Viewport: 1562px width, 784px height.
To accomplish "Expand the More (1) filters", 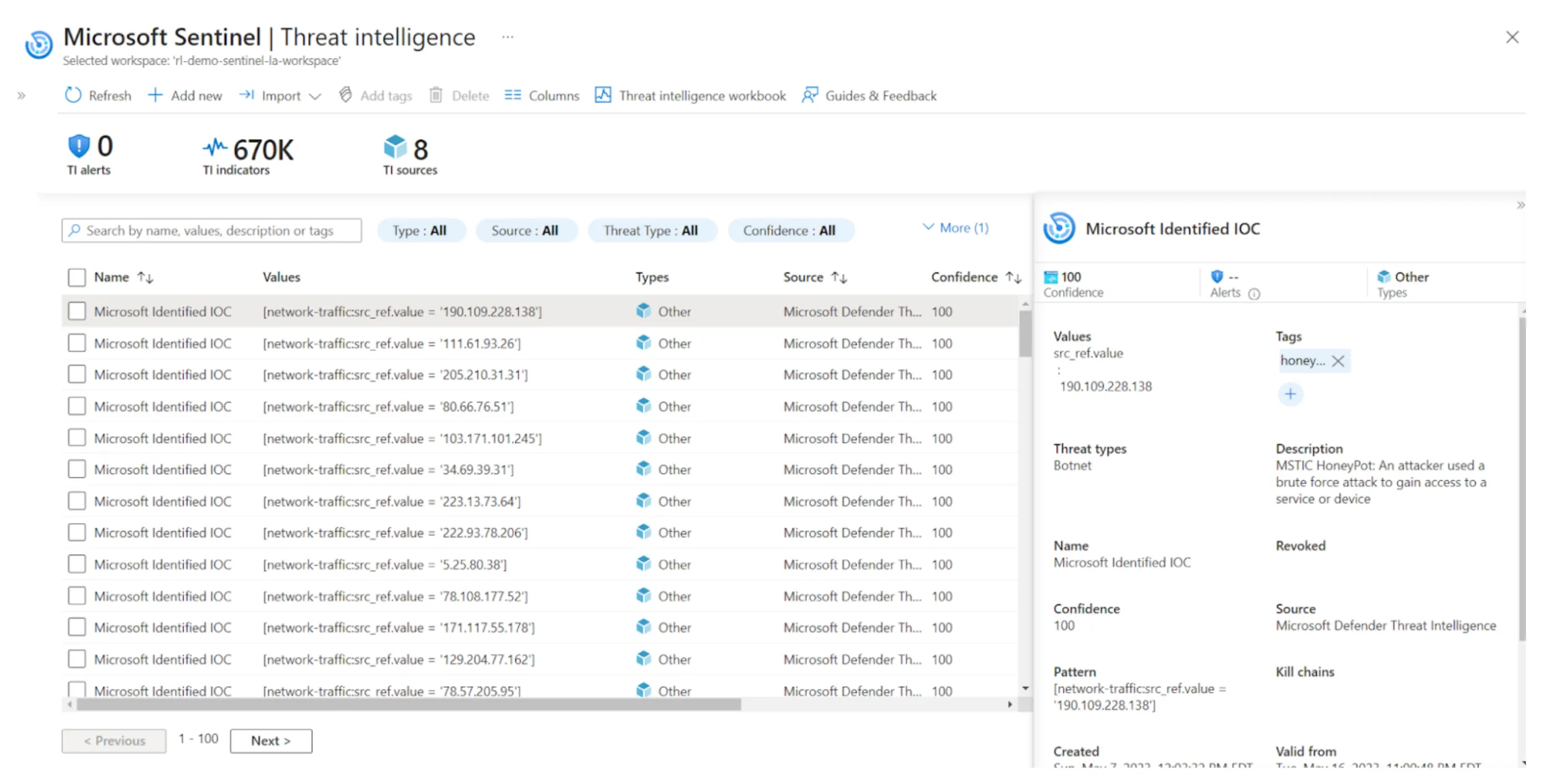I will (956, 228).
